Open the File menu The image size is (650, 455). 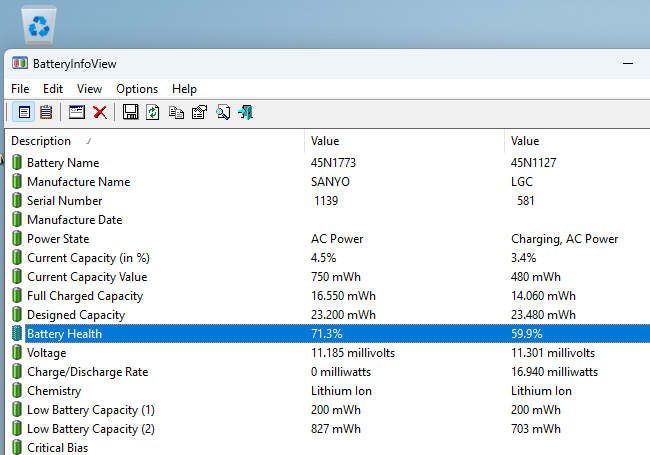(x=20, y=89)
